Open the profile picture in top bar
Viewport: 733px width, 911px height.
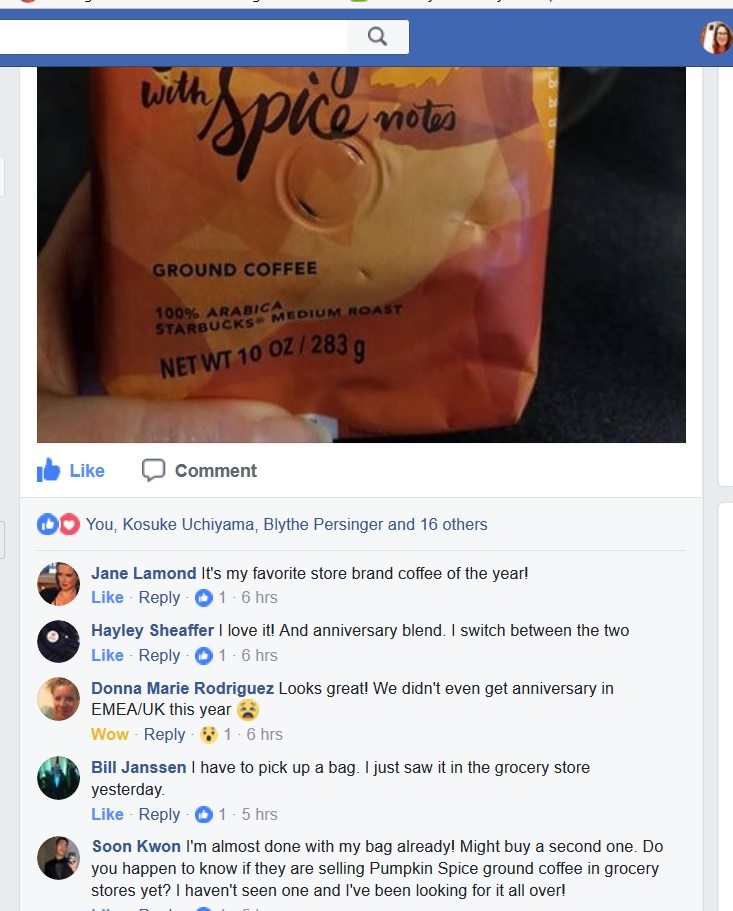[717, 38]
